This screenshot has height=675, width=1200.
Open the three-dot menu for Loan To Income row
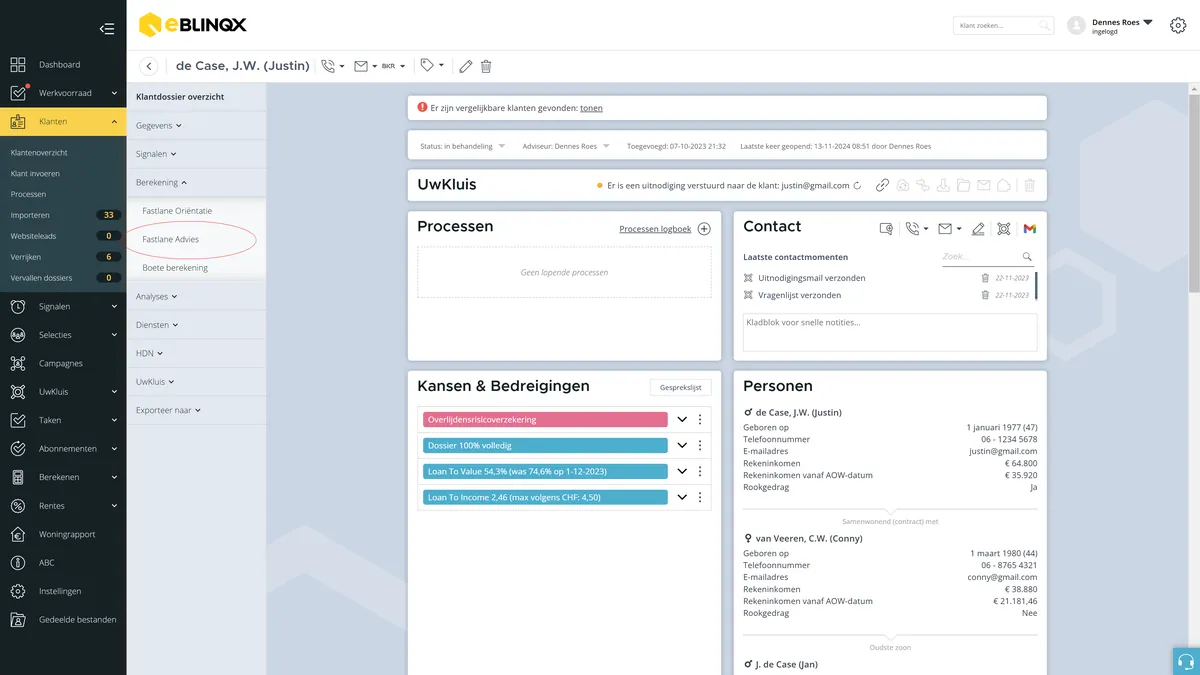(x=700, y=497)
